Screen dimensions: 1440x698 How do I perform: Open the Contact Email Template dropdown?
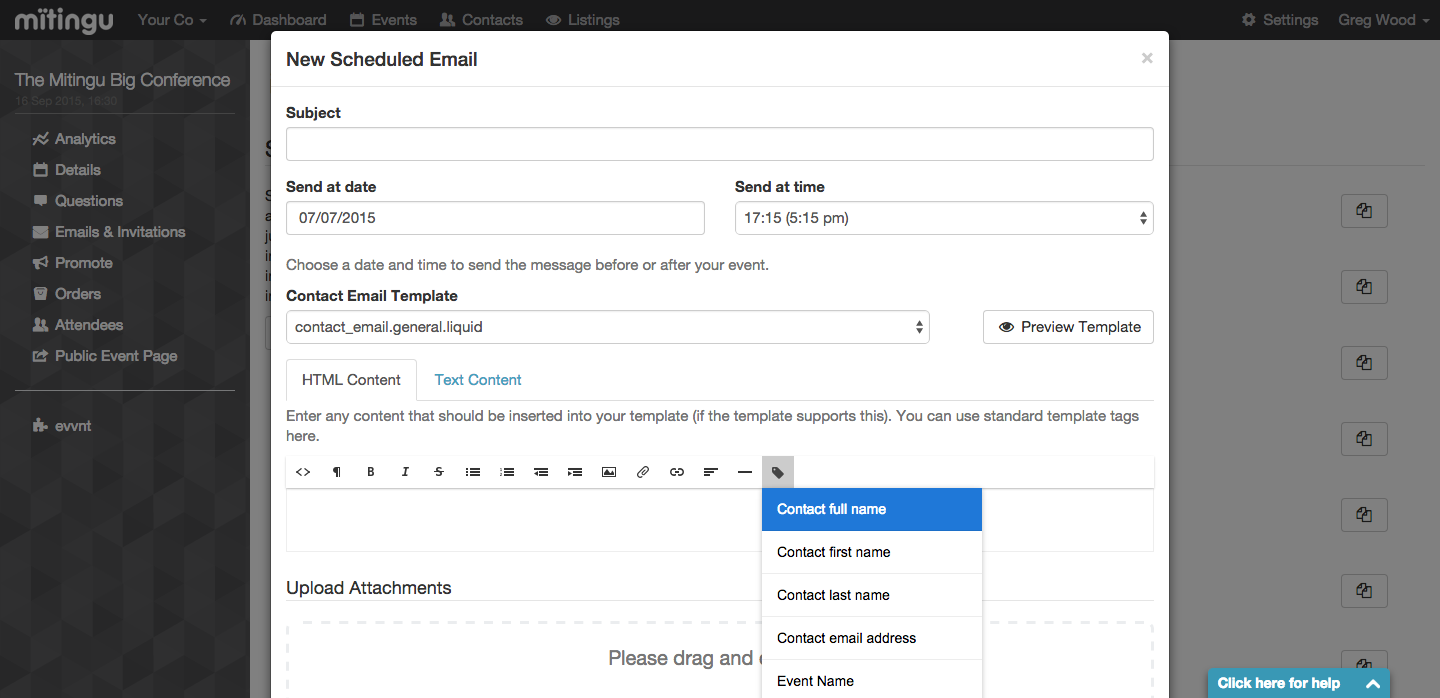(x=608, y=327)
